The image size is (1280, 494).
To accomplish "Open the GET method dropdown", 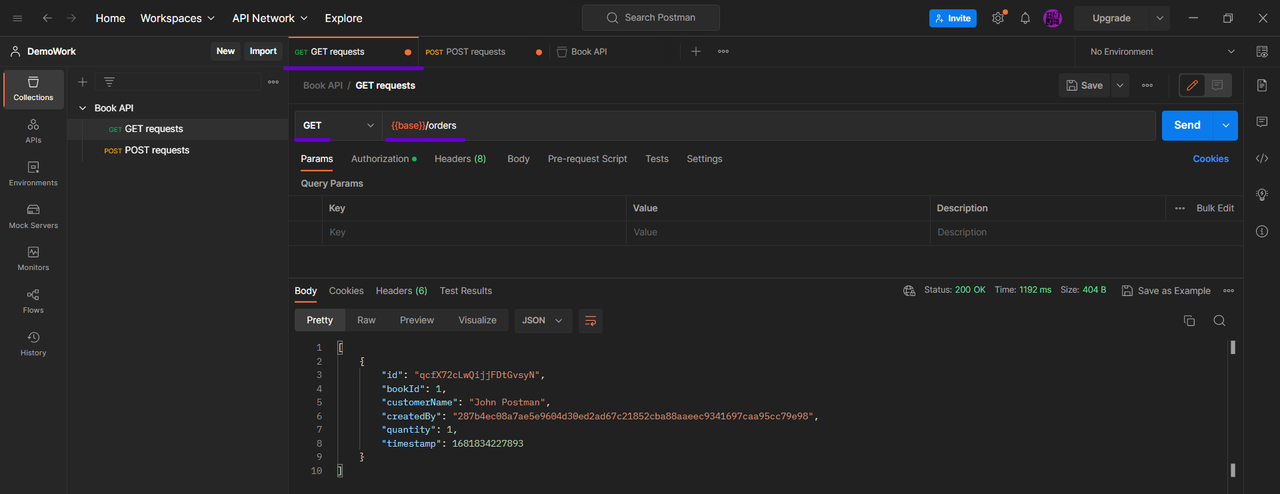I will coord(338,125).
